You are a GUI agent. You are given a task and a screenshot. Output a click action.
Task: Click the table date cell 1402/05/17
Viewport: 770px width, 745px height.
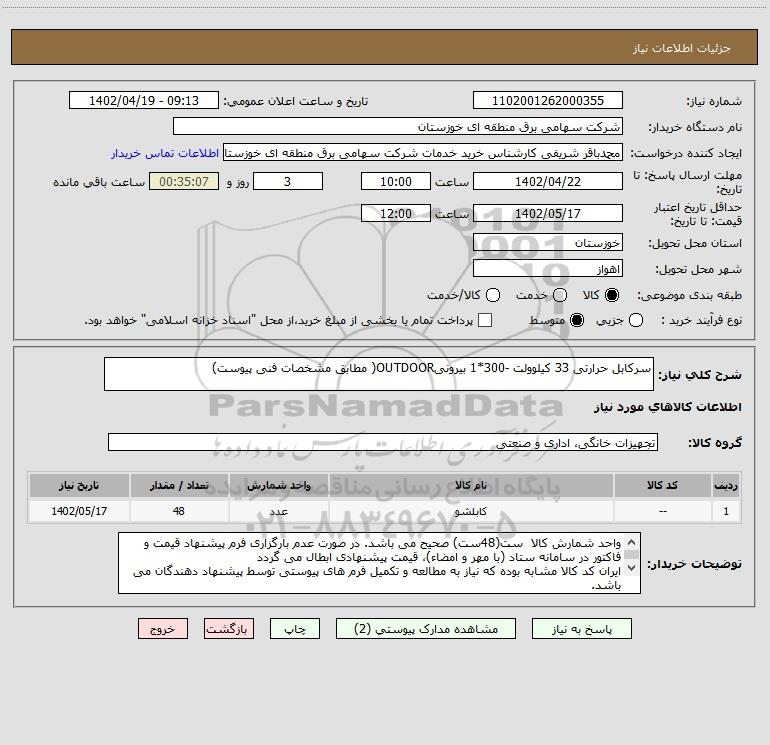click(79, 511)
